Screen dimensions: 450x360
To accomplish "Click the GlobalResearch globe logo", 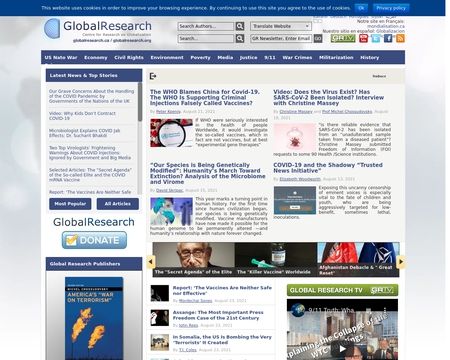I will [52, 28].
